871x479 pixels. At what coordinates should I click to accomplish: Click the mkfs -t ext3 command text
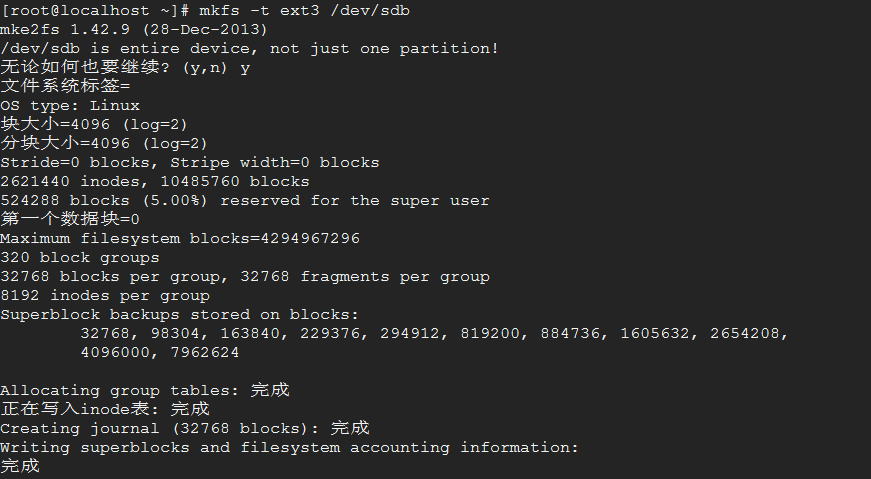[x=304, y=11]
